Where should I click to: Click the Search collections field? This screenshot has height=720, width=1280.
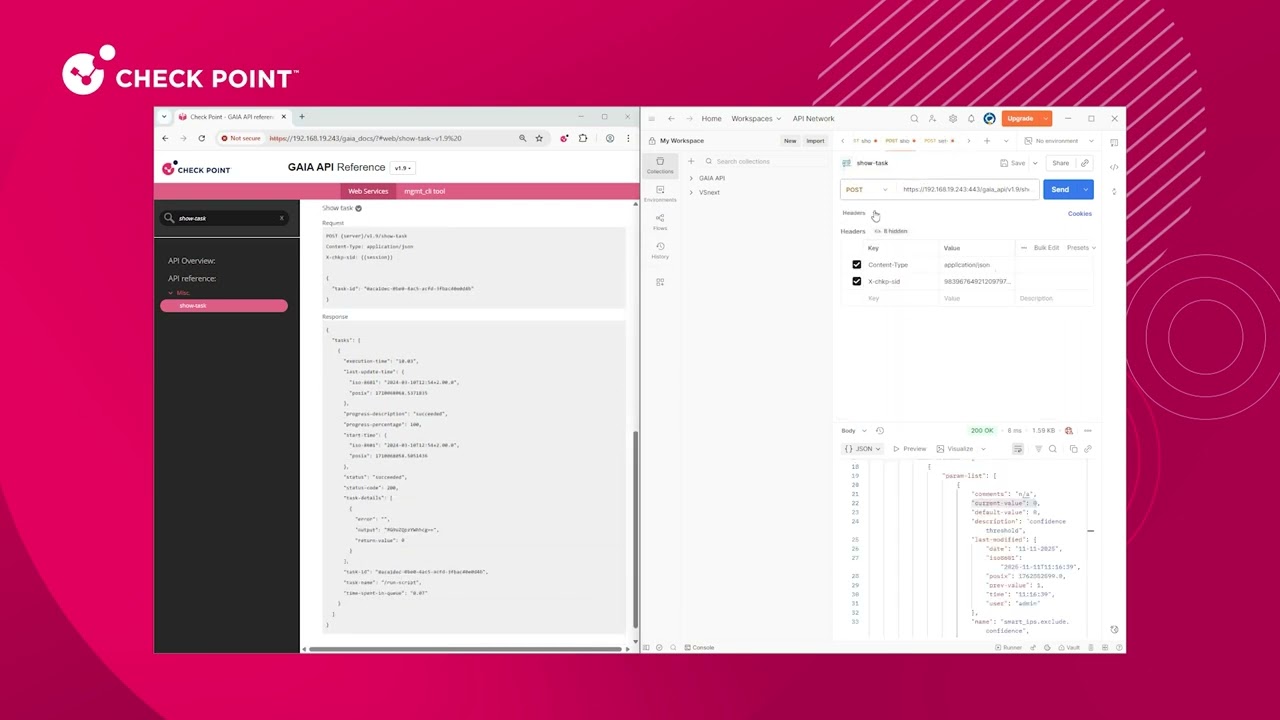click(765, 161)
